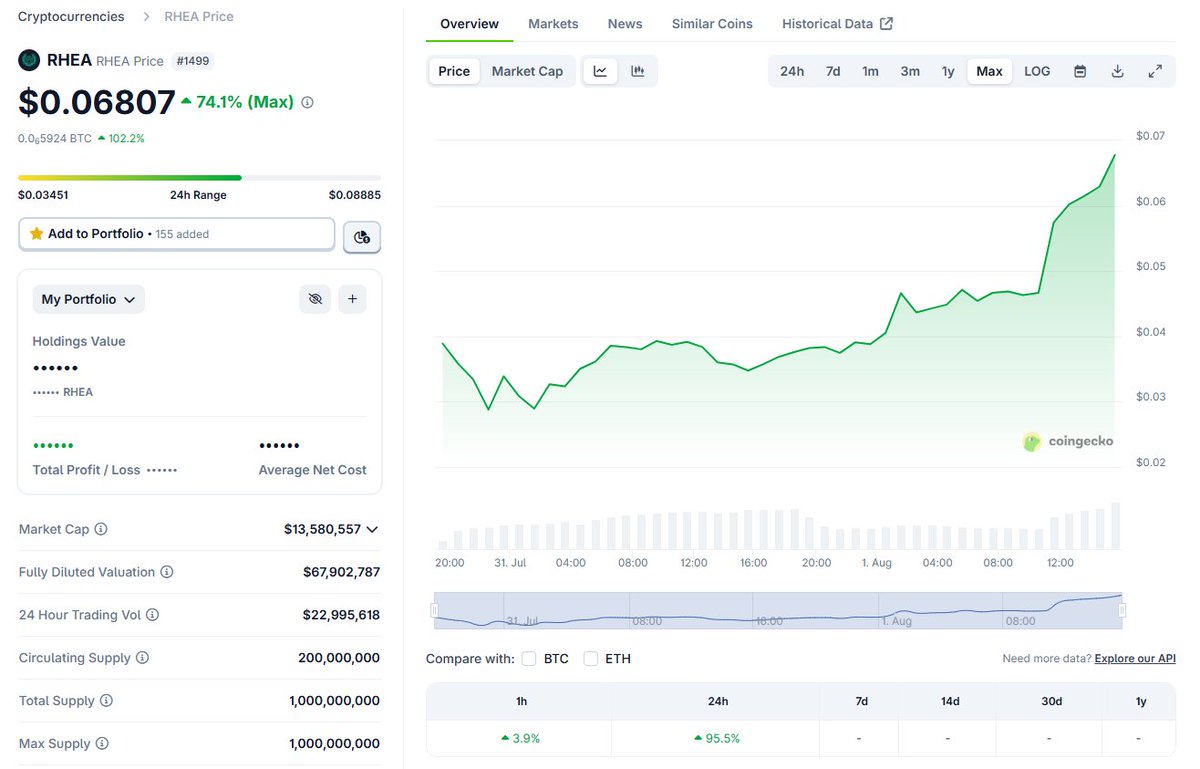This screenshot has height=769, width=1200.
Task: Click the Market Cap info icon
Action: [101, 529]
